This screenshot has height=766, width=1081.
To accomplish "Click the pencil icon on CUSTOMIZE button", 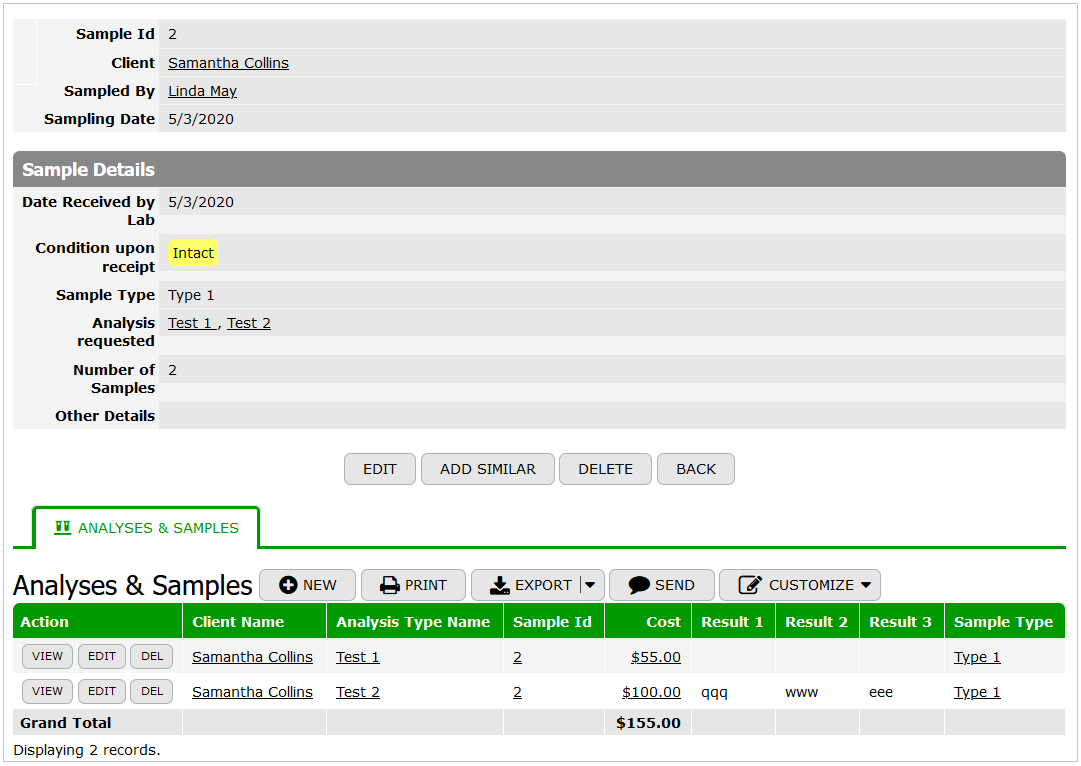I will tap(750, 585).
